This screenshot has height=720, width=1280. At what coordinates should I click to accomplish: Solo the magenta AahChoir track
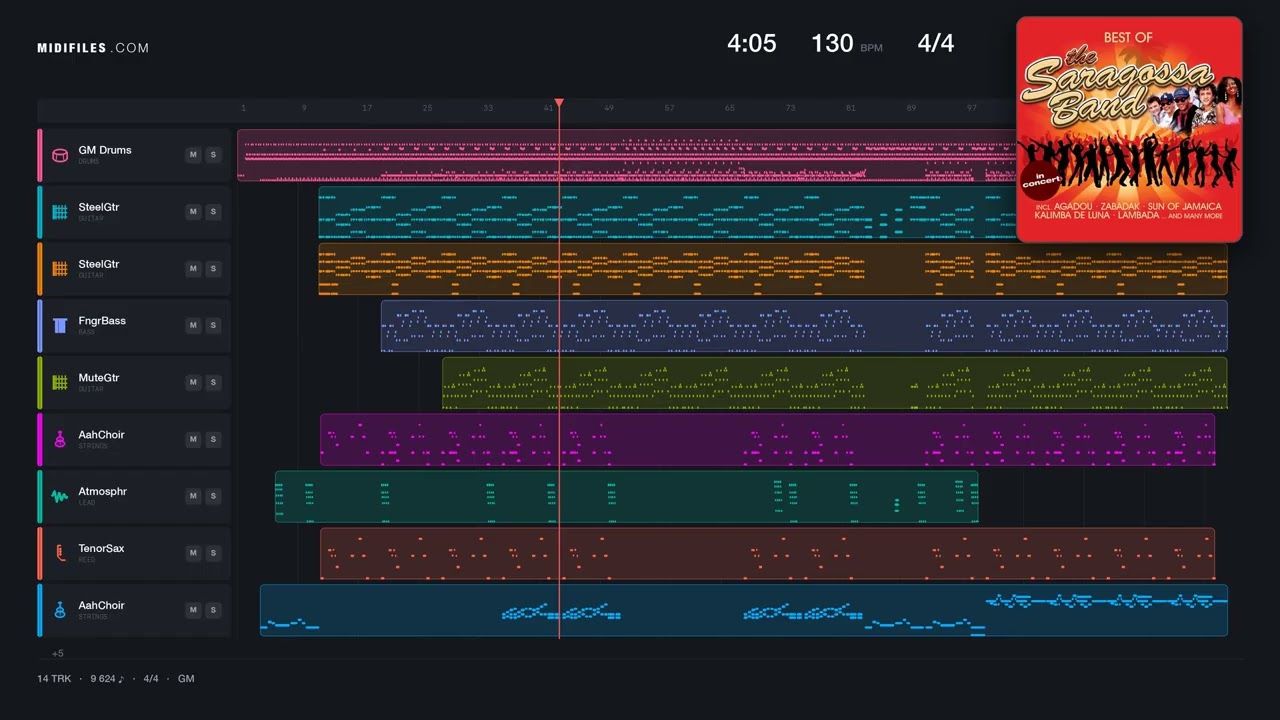(212, 440)
